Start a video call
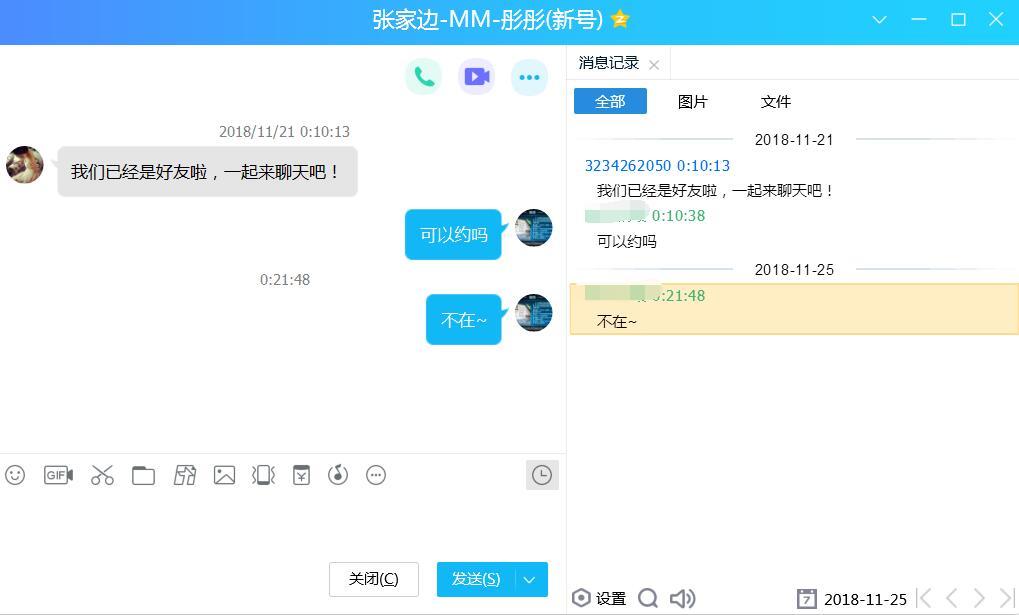1019x615 pixels. point(477,77)
